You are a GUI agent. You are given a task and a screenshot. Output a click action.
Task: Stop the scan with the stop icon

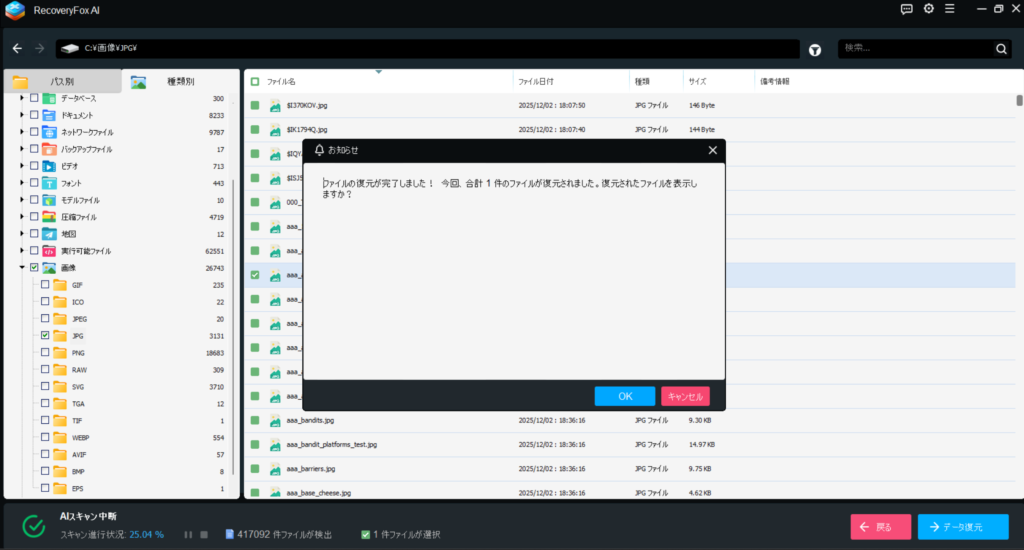[204, 534]
